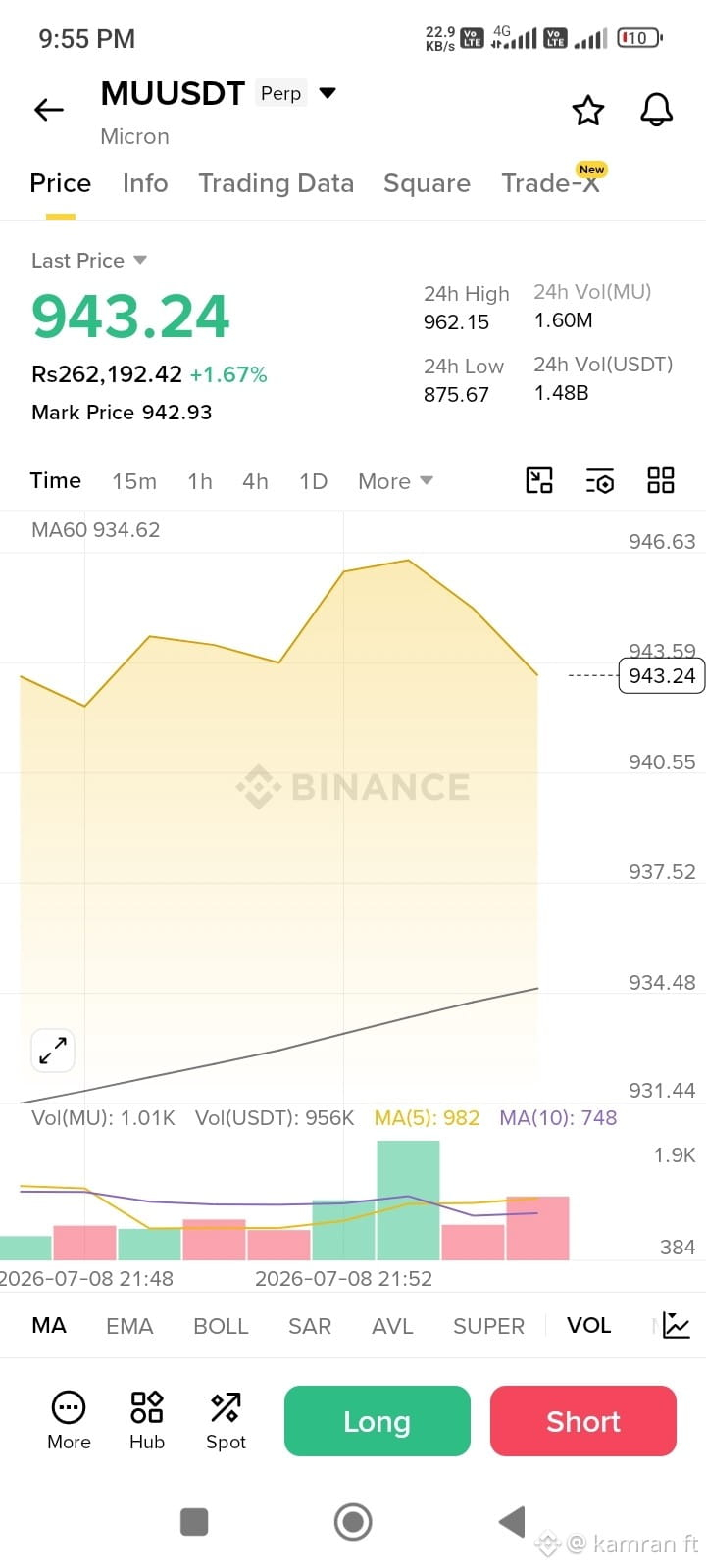Toggle the VOL indicator
The image size is (706, 1568).
588,1325
